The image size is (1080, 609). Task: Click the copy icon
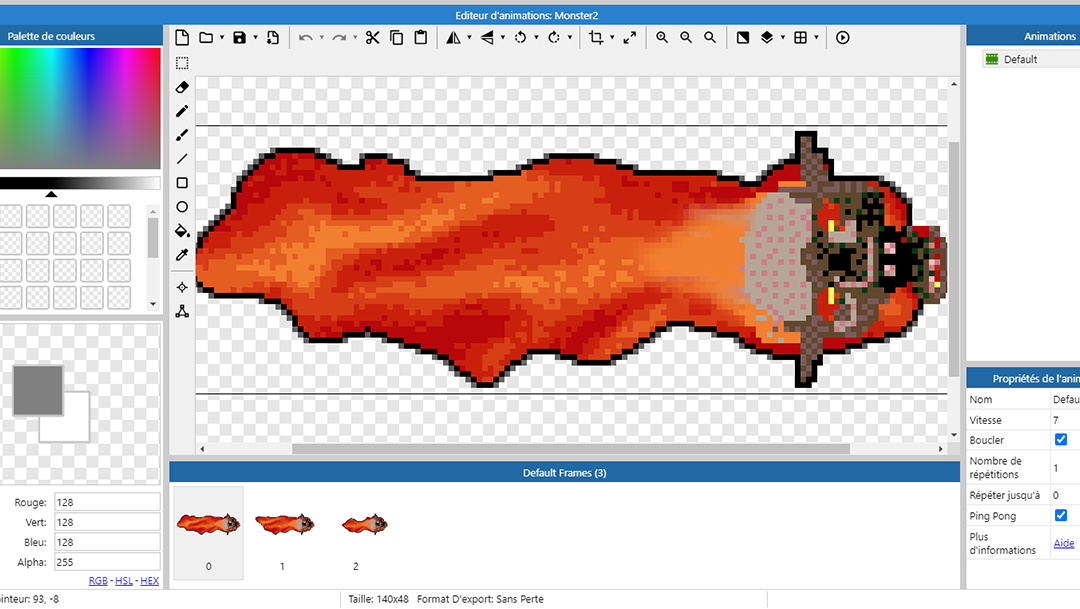(397, 37)
